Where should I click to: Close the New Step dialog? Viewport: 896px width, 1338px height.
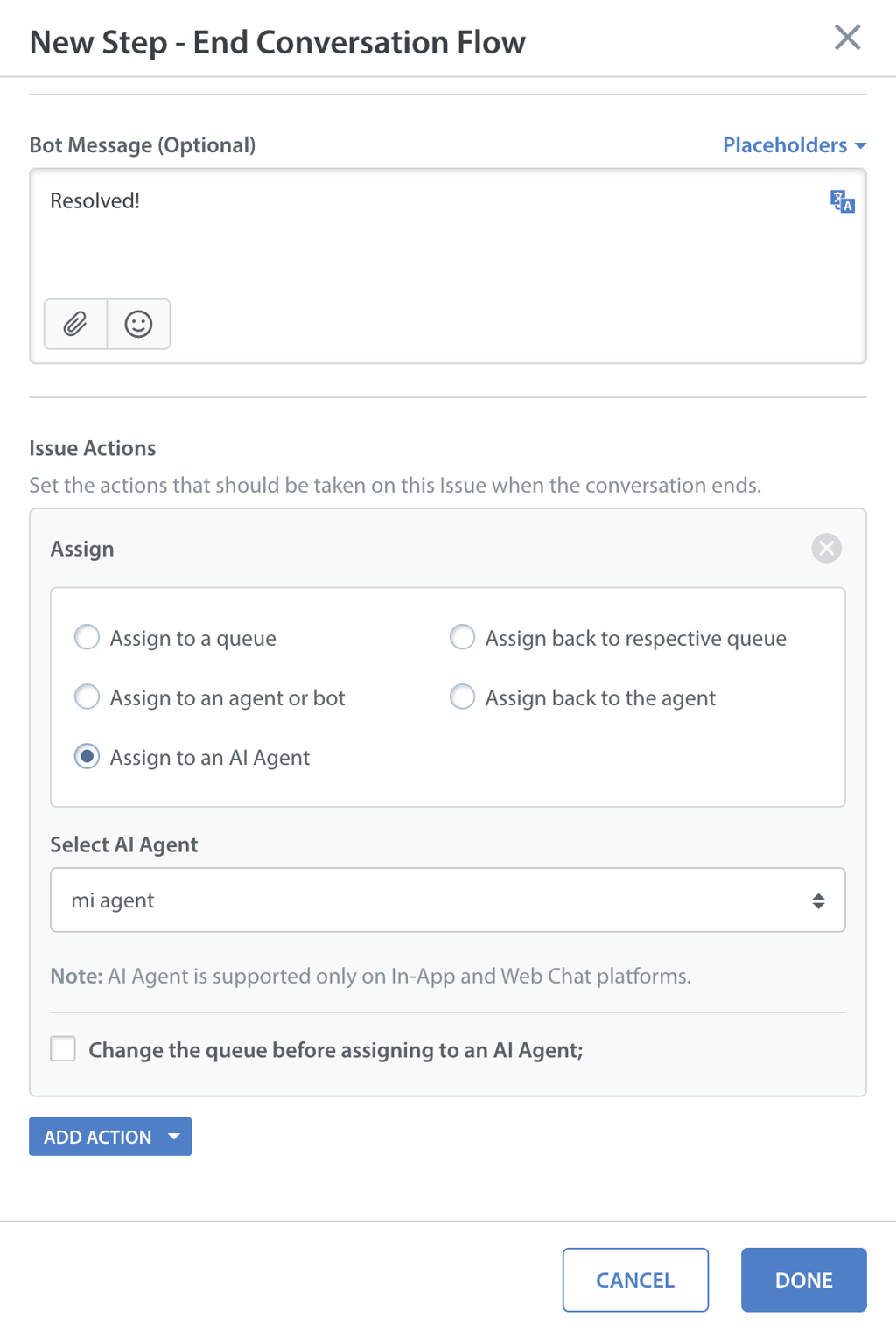click(847, 38)
